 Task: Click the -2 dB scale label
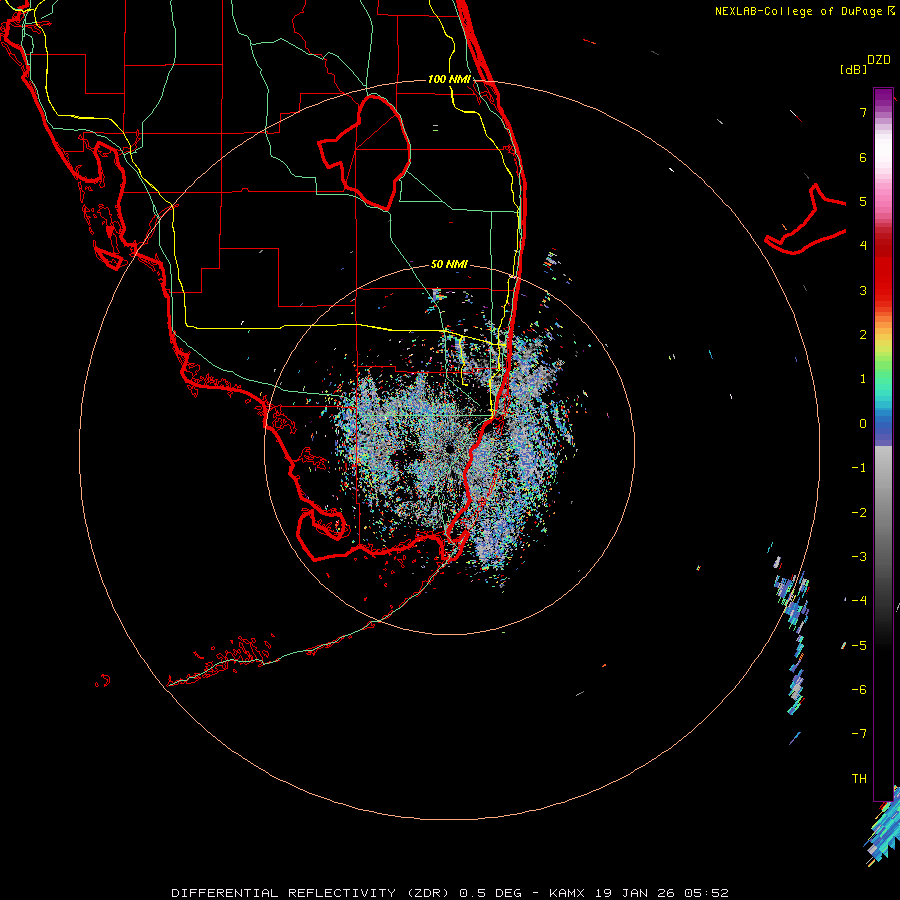click(859, 513)
